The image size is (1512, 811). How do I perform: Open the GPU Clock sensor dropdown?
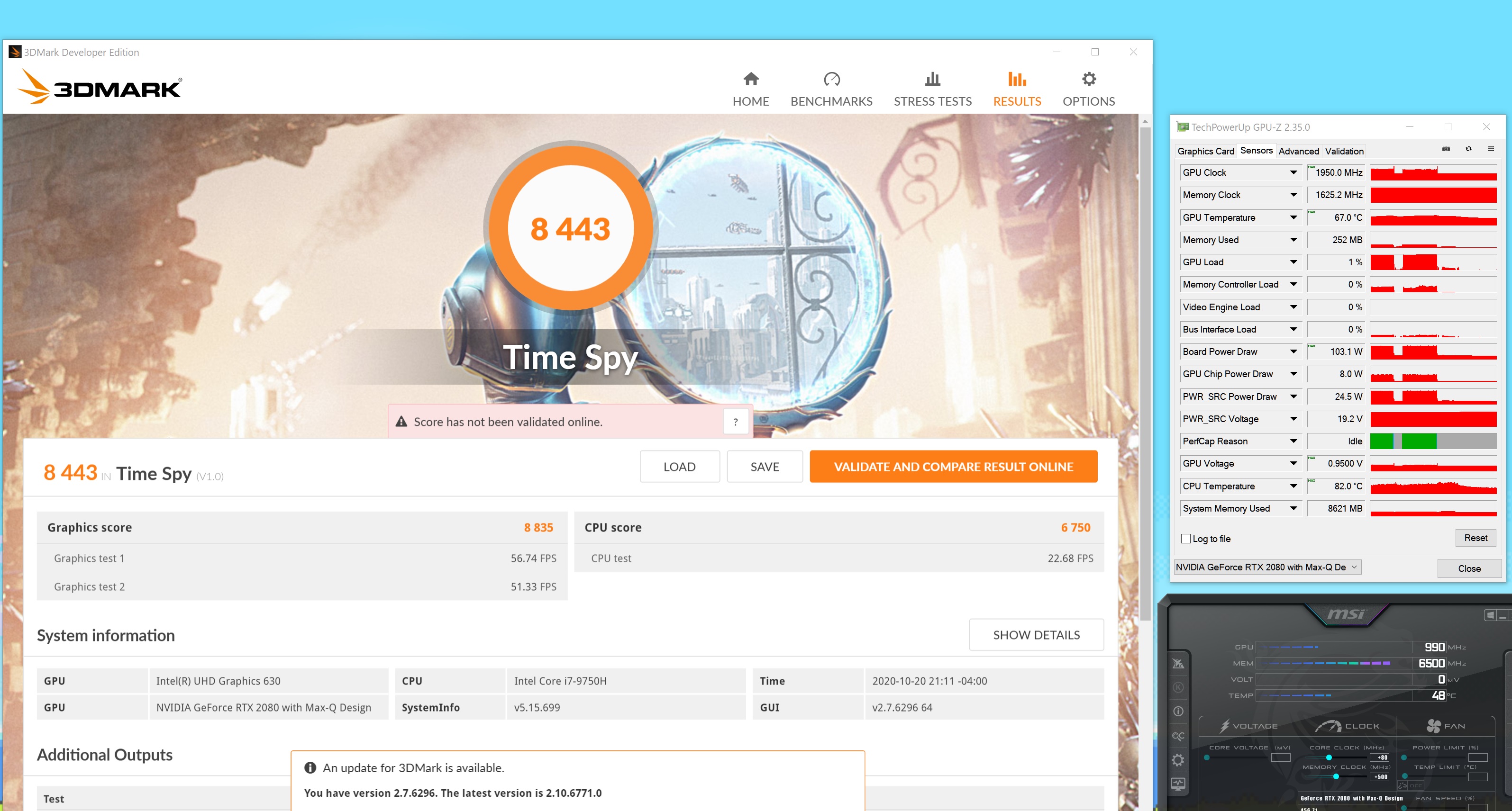(1293, 172)
